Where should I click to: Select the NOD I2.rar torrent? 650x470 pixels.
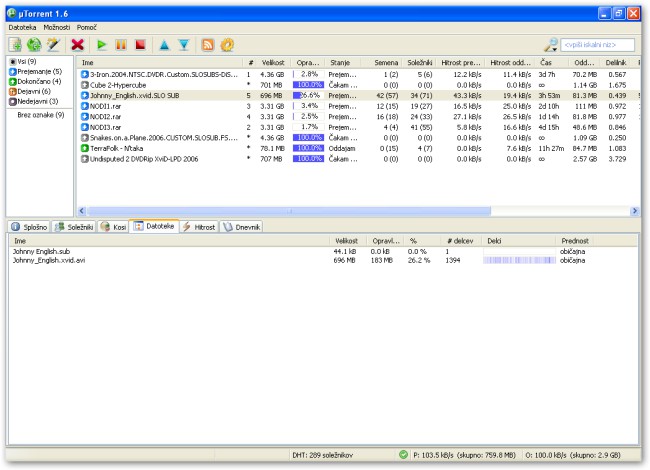357,116
